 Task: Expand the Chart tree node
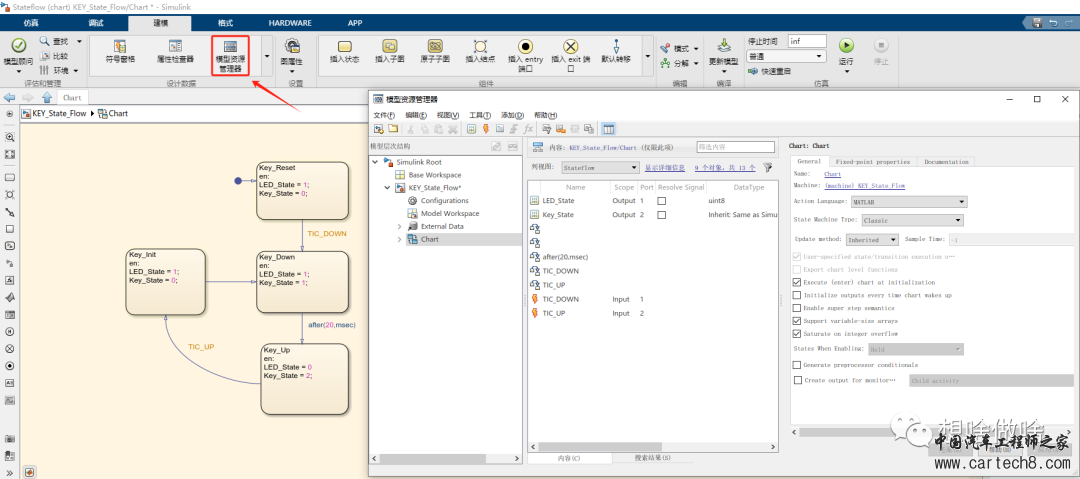click(399, 239)
